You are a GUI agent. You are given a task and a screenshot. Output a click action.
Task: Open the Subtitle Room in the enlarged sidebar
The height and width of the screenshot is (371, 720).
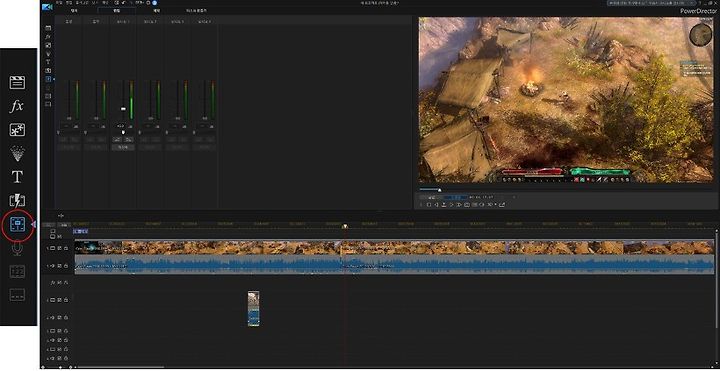(x=17, y=295)
